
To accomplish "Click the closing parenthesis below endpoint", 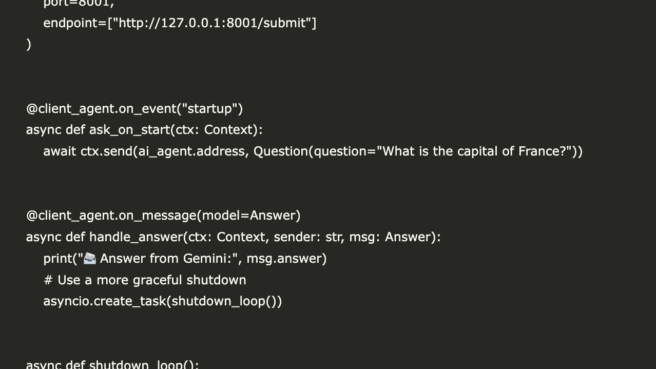I will tap(28, 44).
